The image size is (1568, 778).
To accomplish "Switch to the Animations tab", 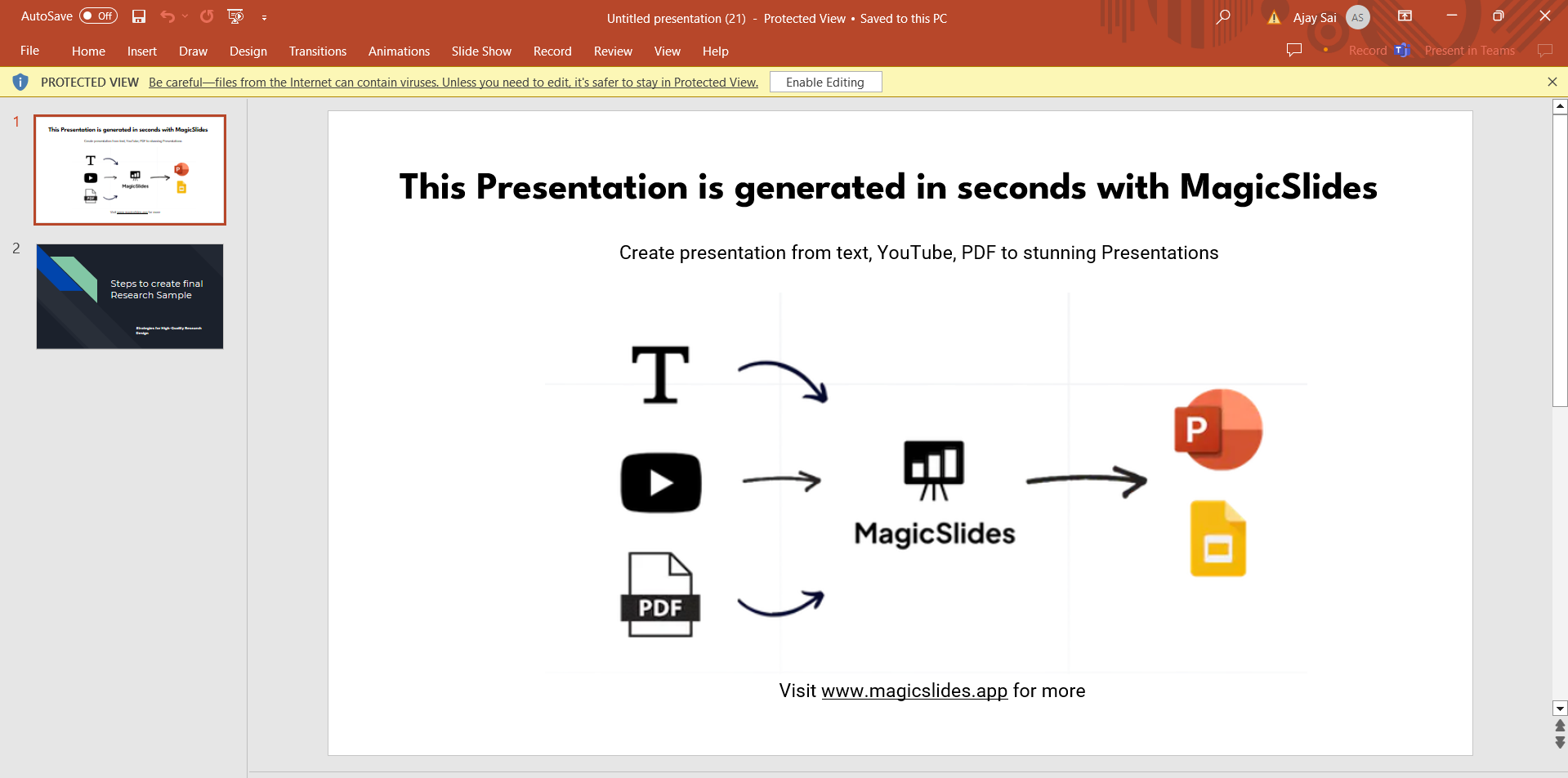I will pos(399,51).
